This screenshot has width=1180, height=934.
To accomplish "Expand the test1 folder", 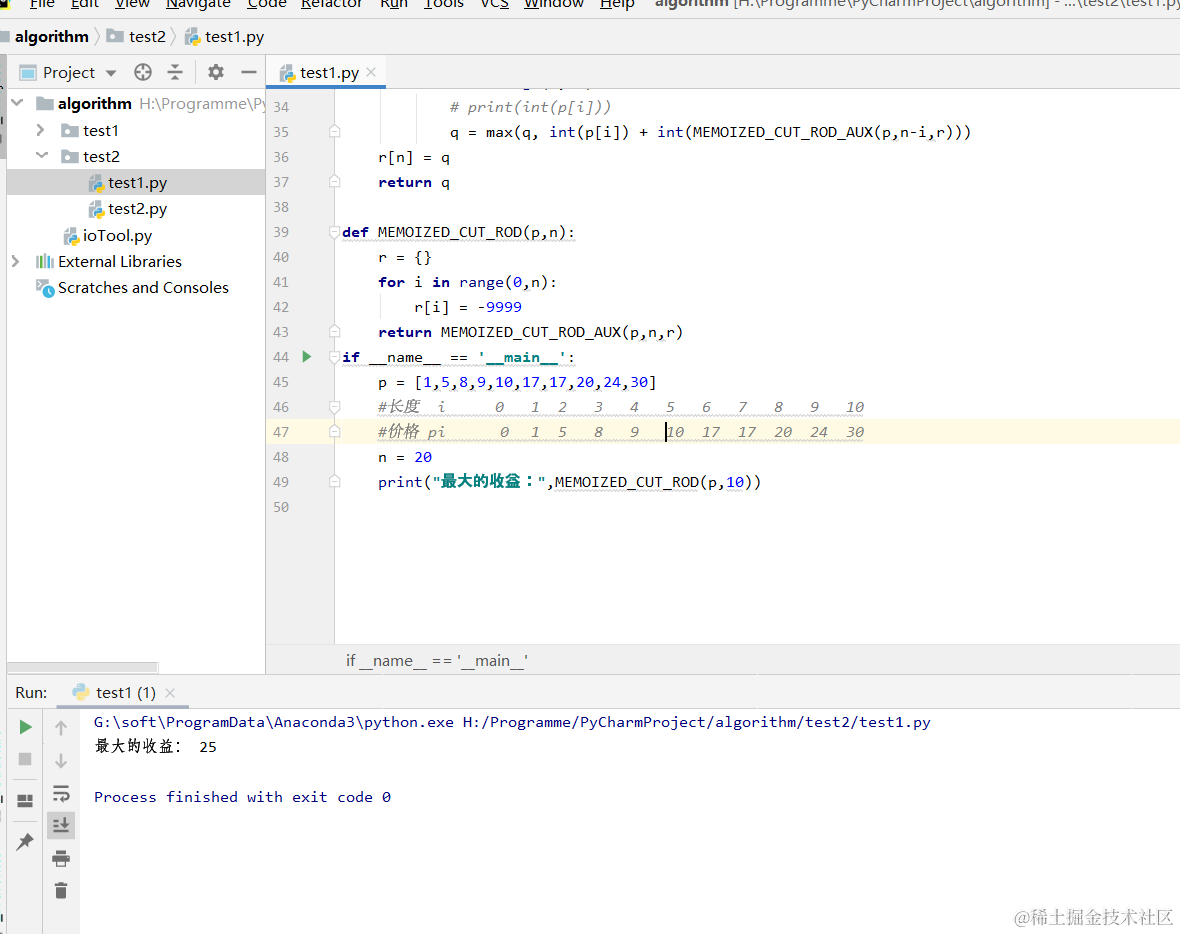I will tap(41, 130).
